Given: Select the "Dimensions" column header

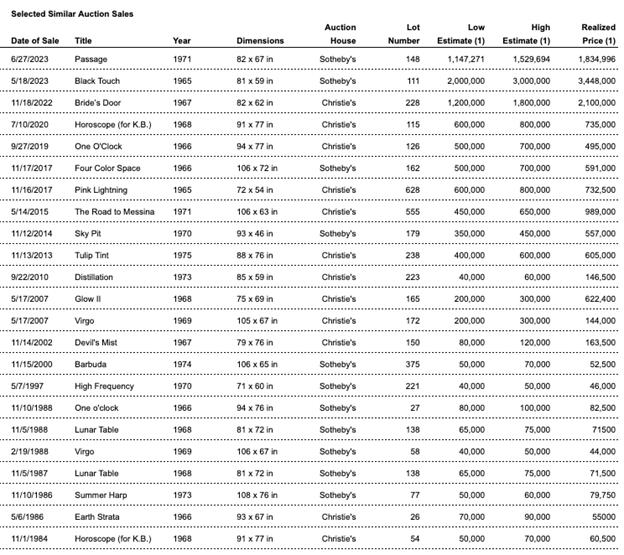Looking at the screenshot, I should [x=260, y=41].
